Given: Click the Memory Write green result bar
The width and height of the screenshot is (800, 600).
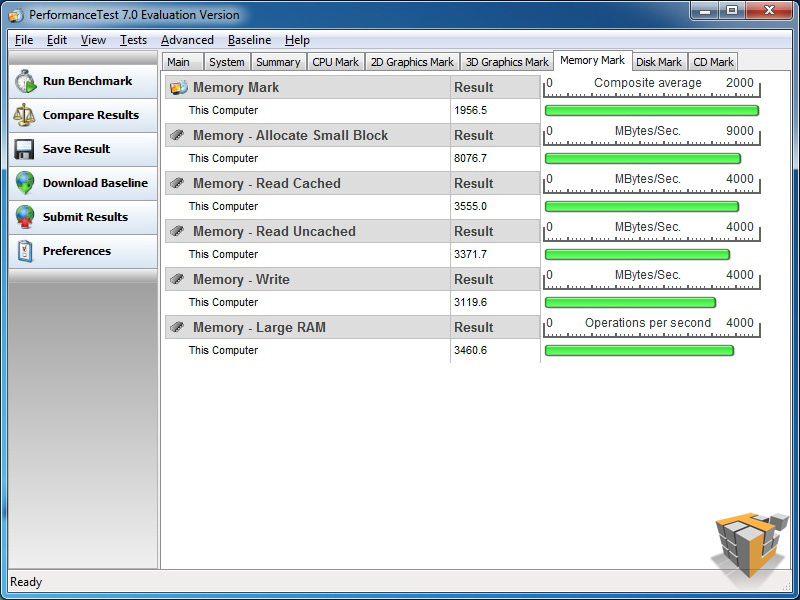Looking at the screenshot, I should 631,303.
